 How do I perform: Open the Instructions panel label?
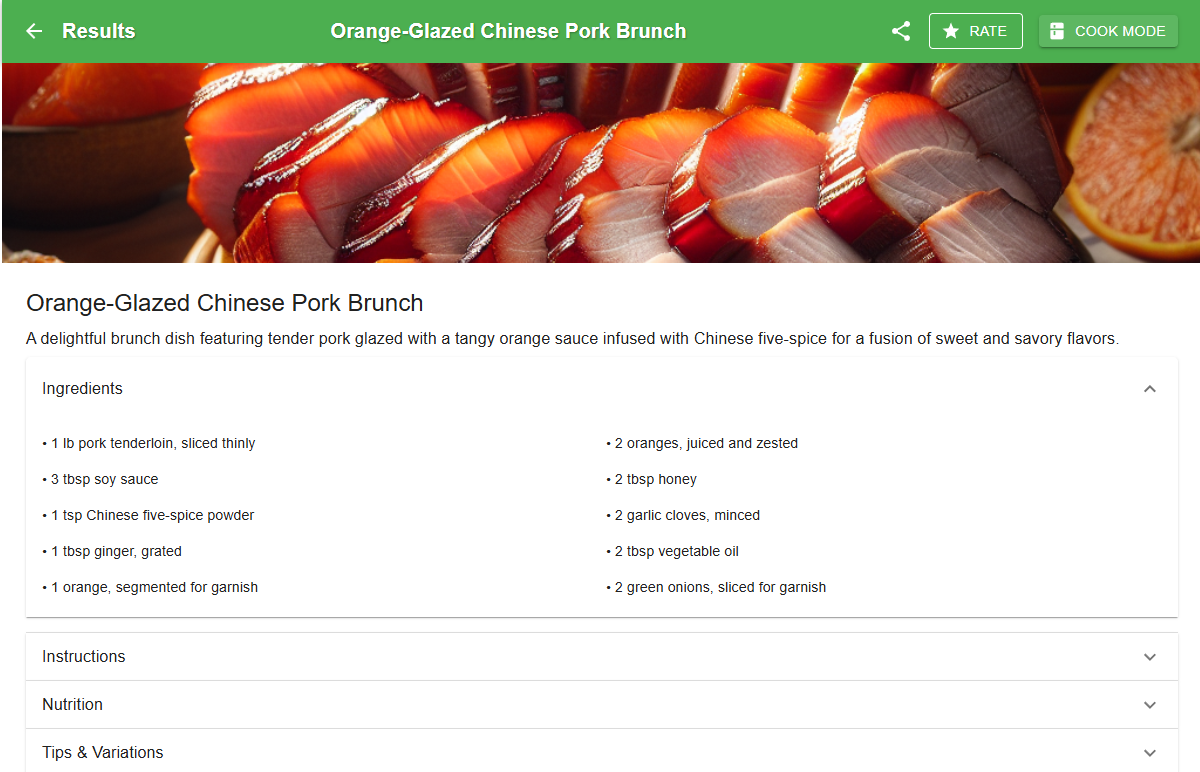pyautogui.click(x=84, y=657)
